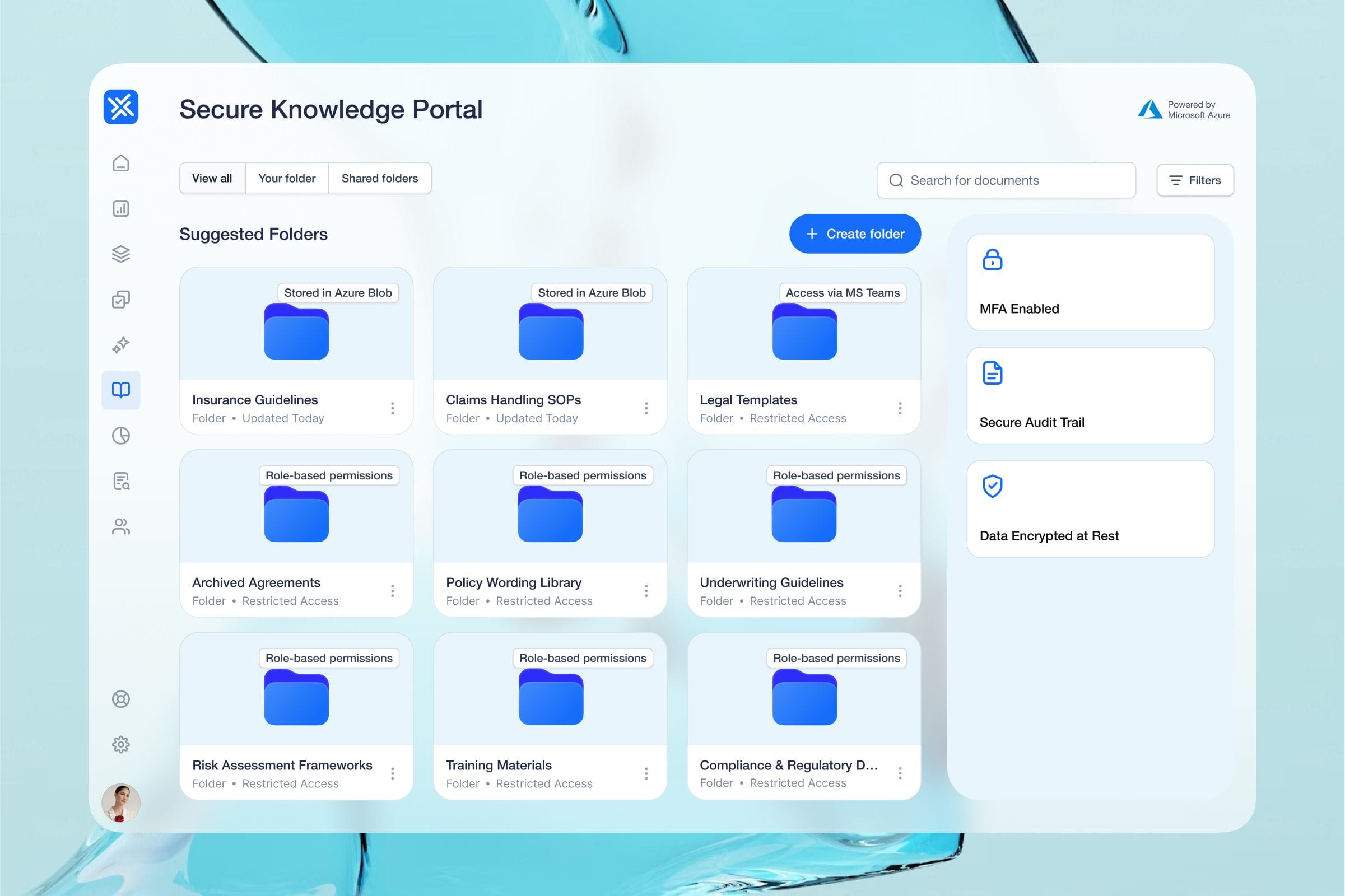Open the settings gear in sidebar
1345x896 pixels.
point(120,744)
